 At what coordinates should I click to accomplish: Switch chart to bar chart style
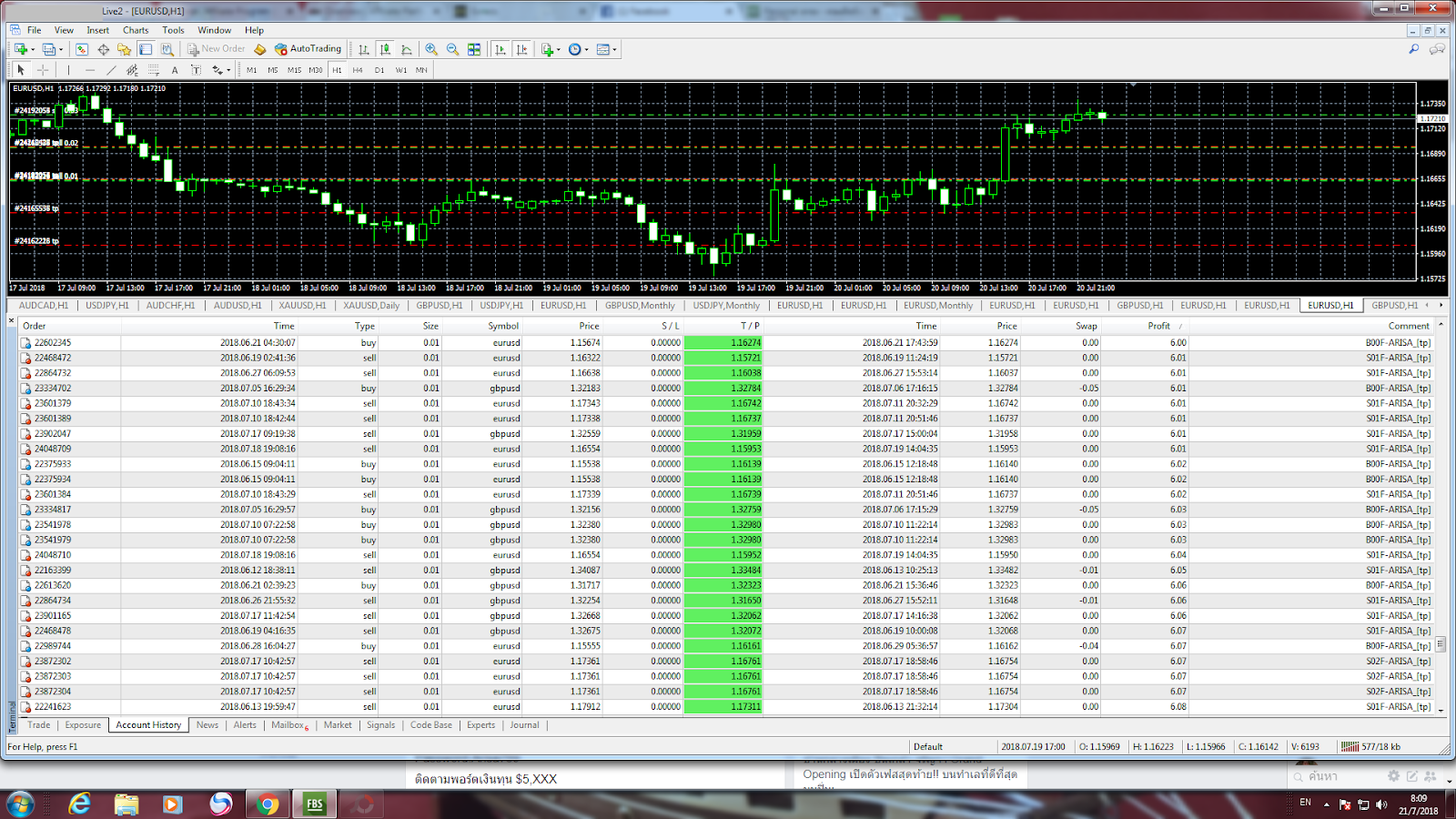click(363, 49)
